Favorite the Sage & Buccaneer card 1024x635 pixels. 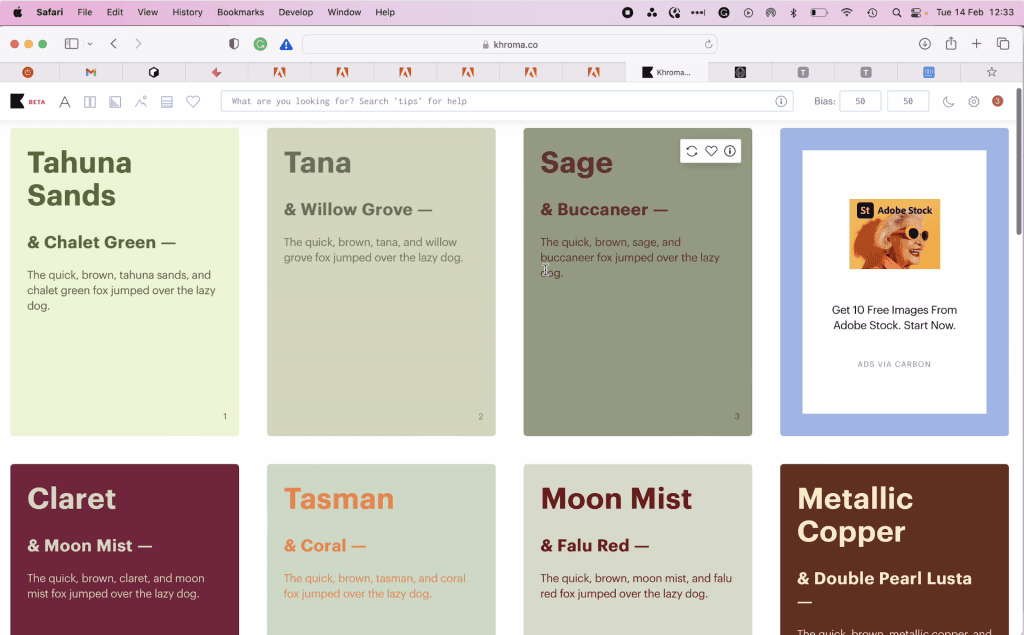(711, 151)
